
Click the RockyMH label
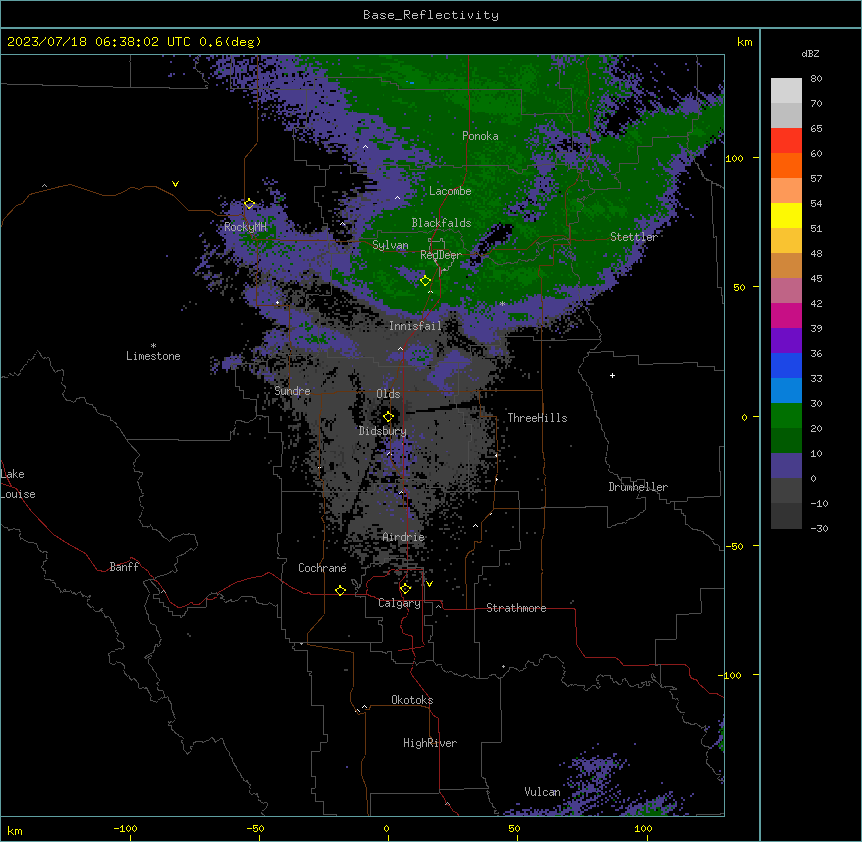tap(245, 227)
